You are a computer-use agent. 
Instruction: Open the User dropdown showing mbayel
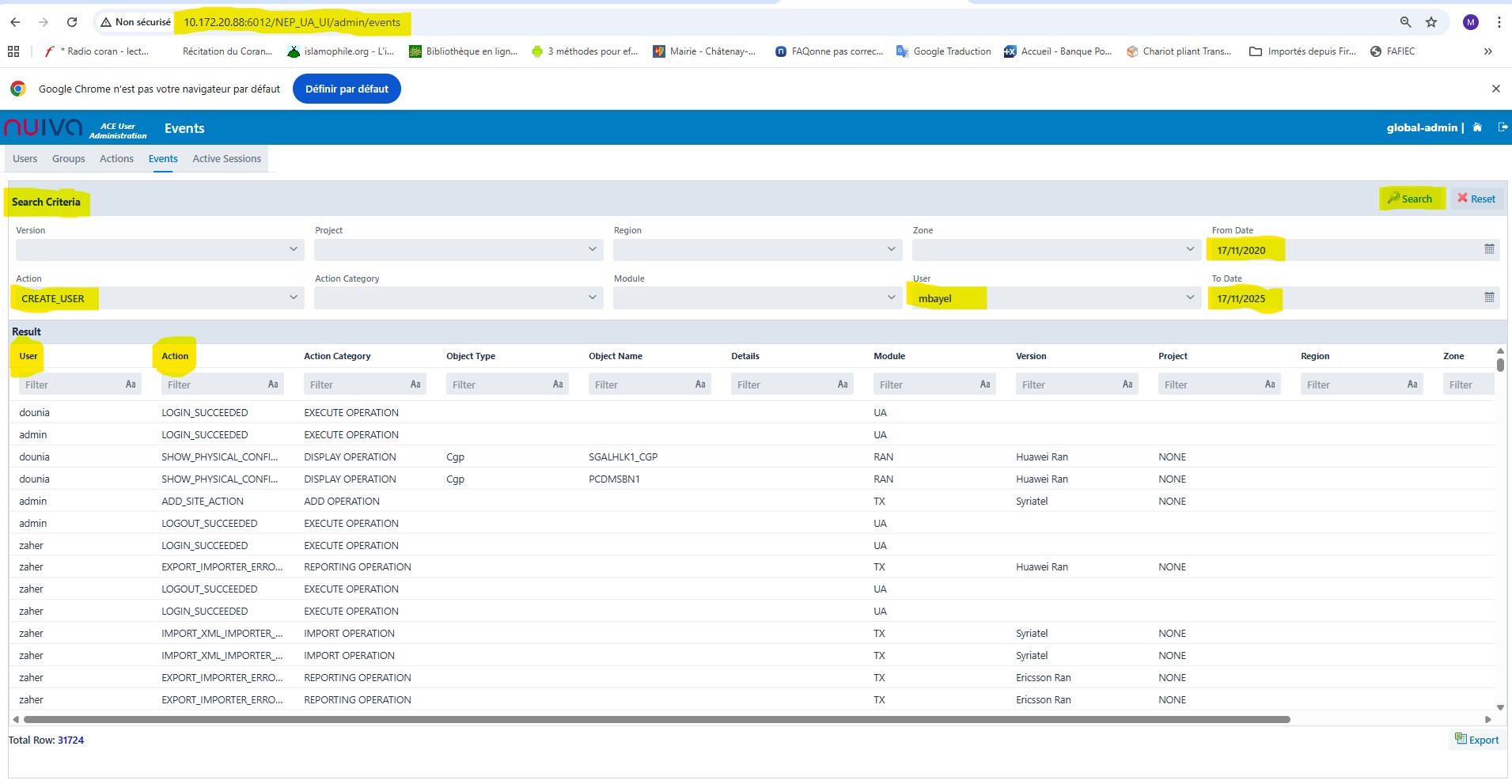(x=1189, y=297)
